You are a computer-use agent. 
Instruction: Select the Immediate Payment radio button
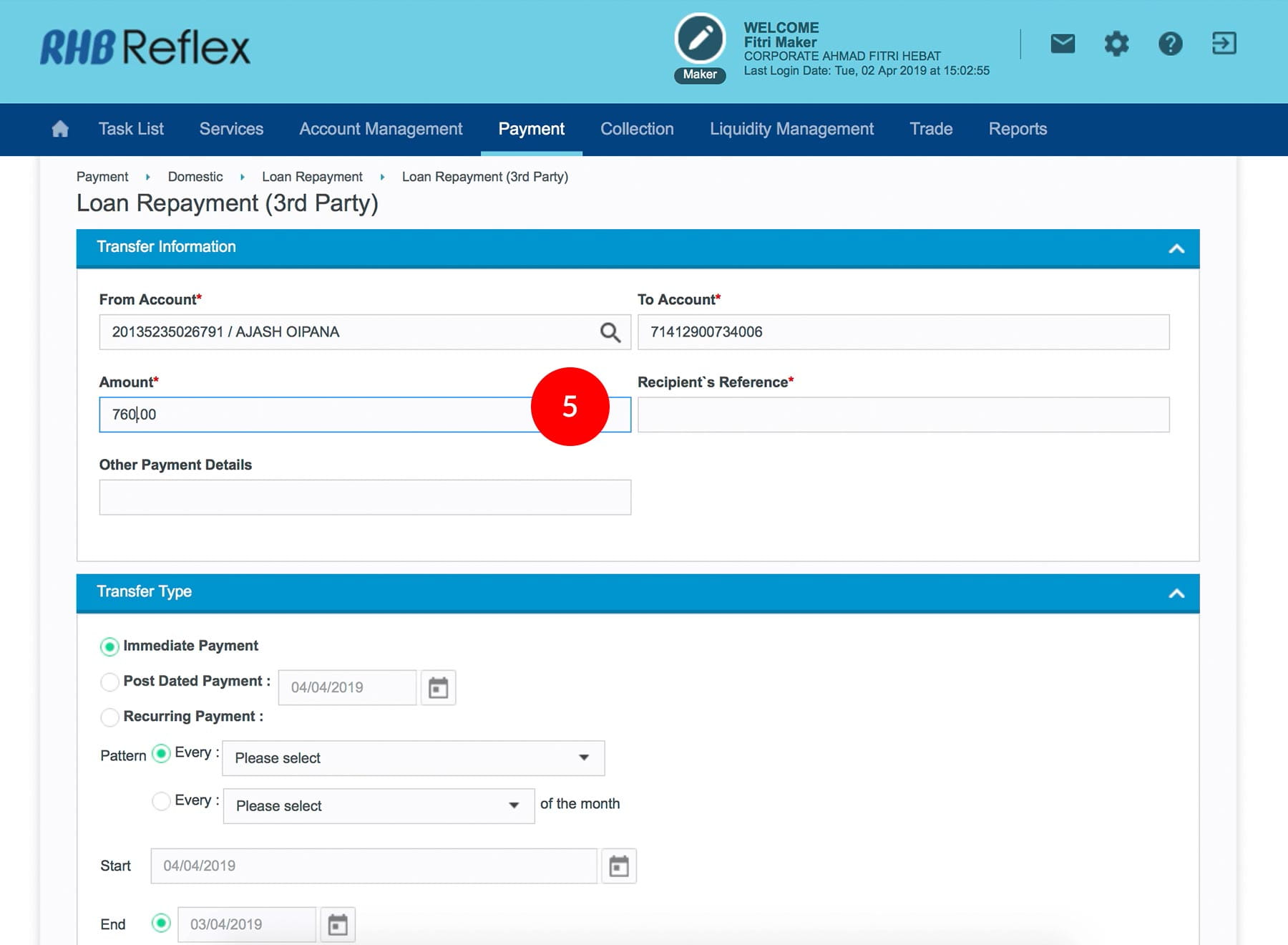coord(109,646)
